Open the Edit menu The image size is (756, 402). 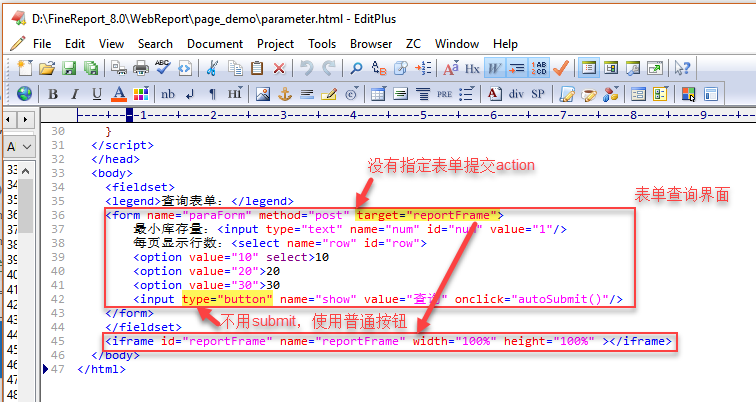(75, 44)
